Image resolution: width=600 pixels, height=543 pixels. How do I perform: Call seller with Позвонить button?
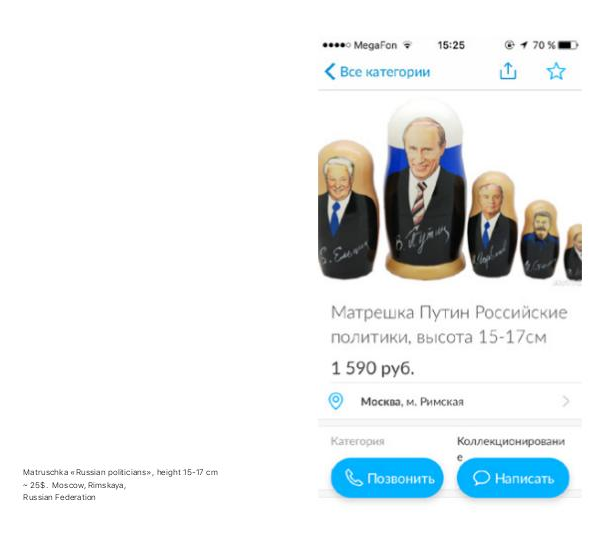point(387,478)
